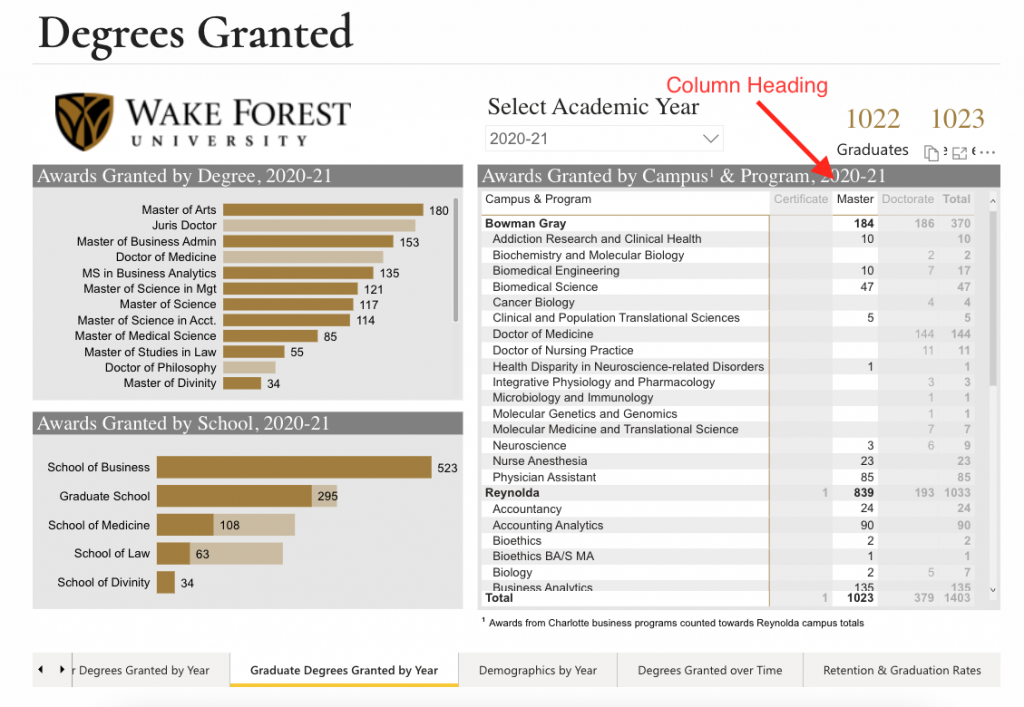Open Retention & Graduation Rates tab

pyautogui.click(x=902, y=670)
